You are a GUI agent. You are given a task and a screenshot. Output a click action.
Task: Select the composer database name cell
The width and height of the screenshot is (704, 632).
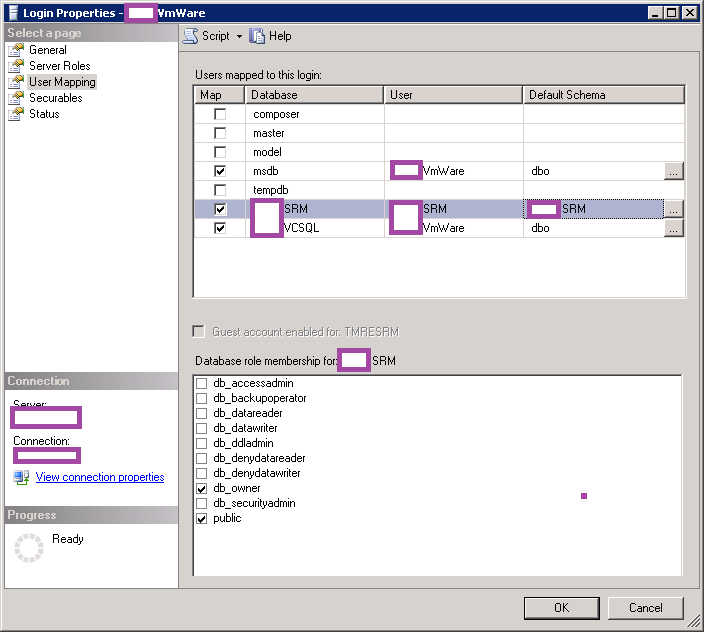point(315,114)
